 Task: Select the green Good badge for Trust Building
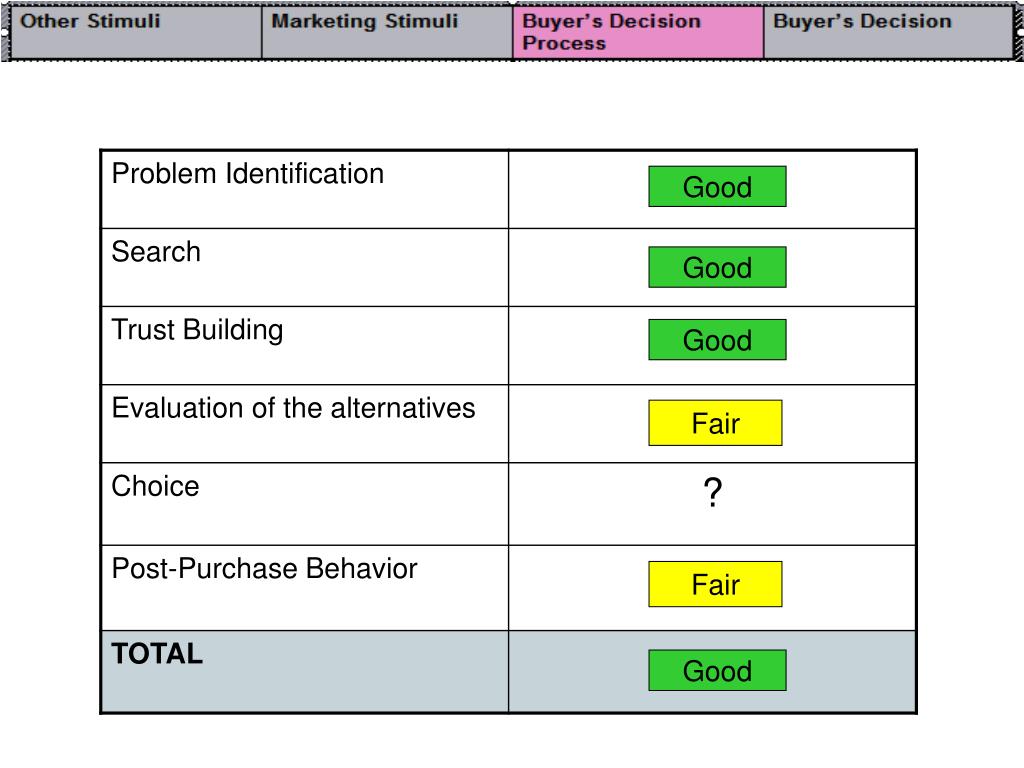pos(717,340)
